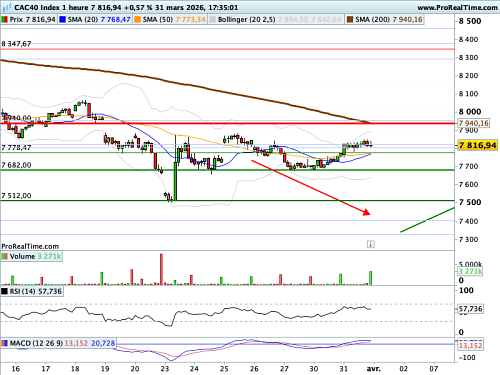
Task: Click the 8 500 price axis label
Action: [x=470, y=21]
